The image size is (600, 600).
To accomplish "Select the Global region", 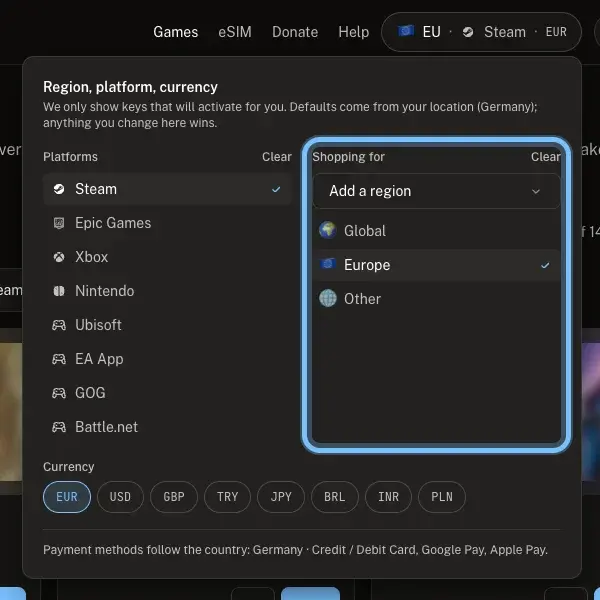I will (x=437, y=231).
